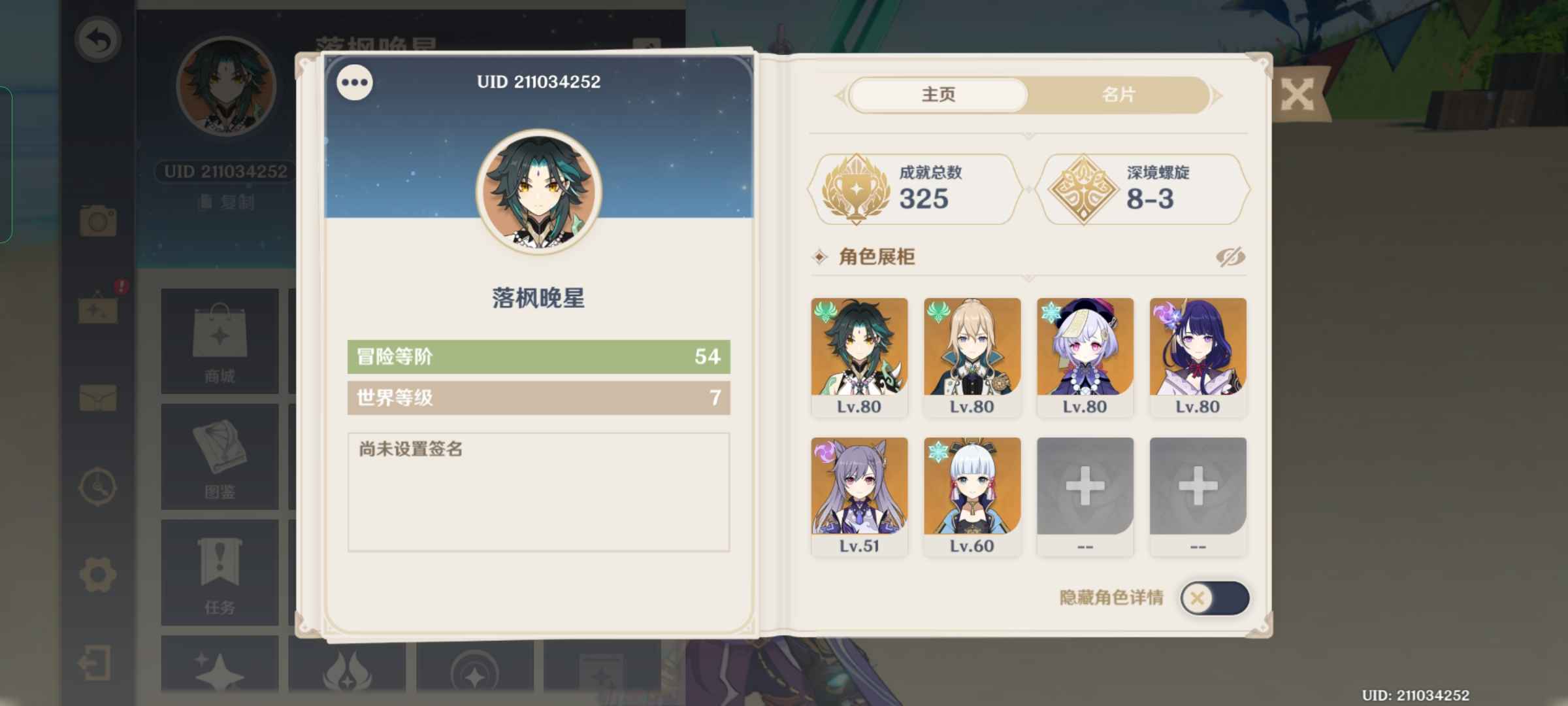Click right arrow beside the 名片 tab
Image resolution: width=1568 pixels, height=706 pixels.
[x=1217, y=96]
